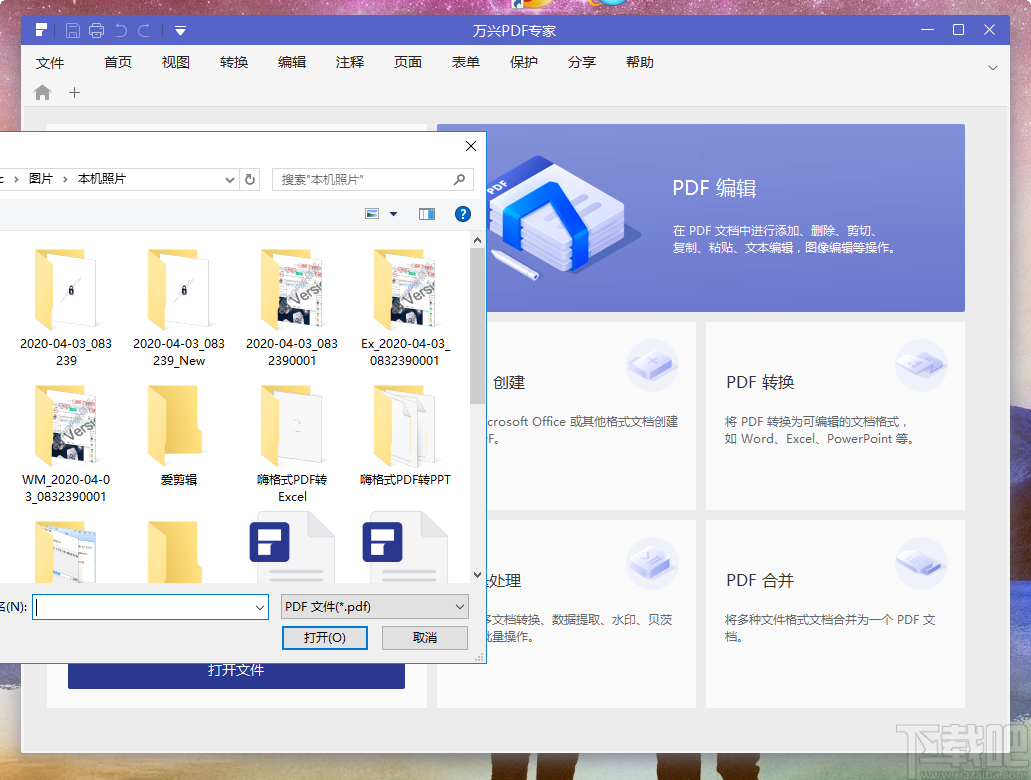Image resolution: width=1031 pixels, height=780 pixels.
Task: Toggle the thumbnail view mode icon
Action: tap(372, 213)
